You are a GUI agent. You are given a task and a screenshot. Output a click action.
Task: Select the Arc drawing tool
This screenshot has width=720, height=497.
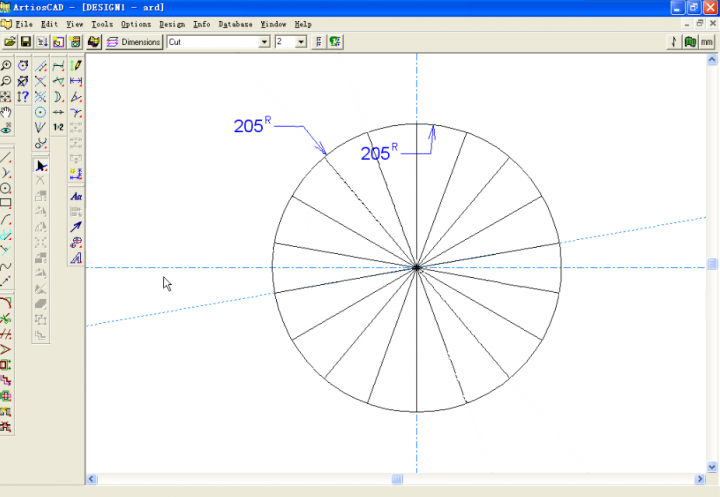tap(7, 219)
